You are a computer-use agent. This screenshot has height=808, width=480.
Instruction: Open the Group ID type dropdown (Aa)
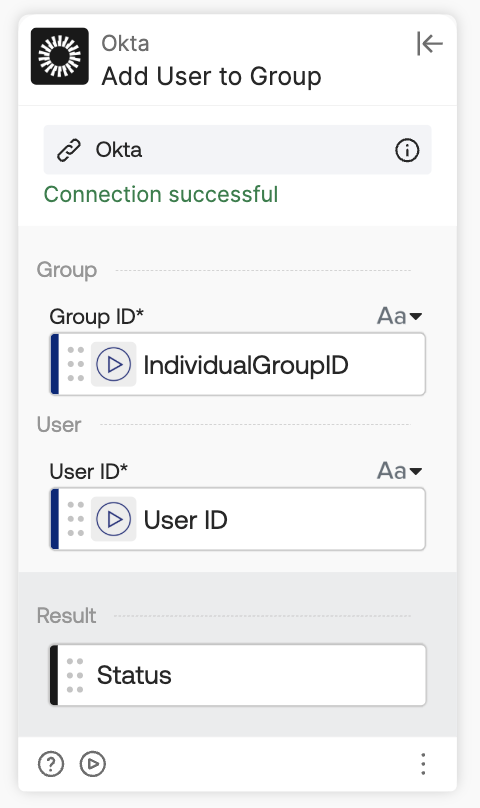tap(400, 316)
